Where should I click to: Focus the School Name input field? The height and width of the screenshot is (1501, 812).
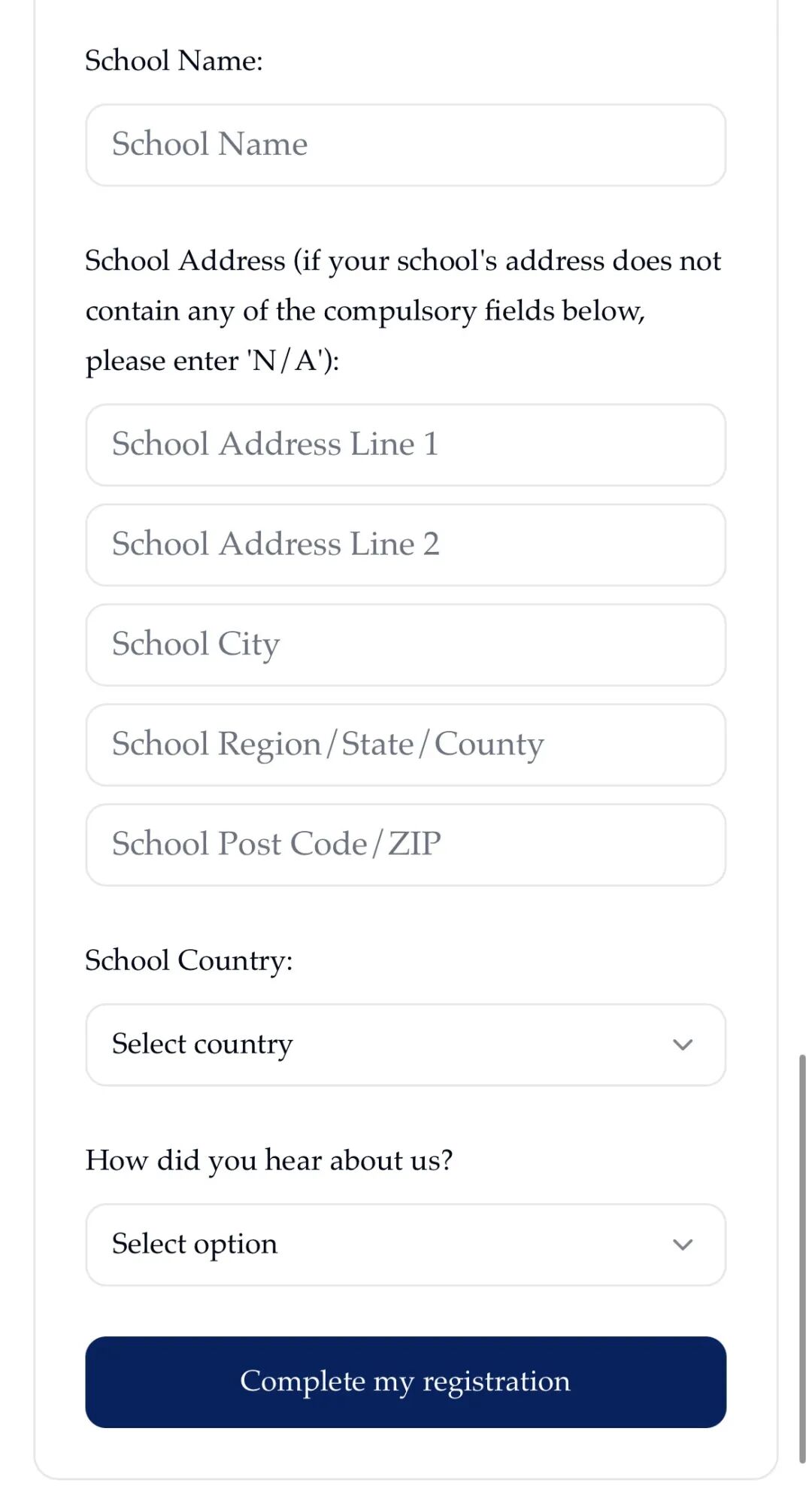[405, 145]
